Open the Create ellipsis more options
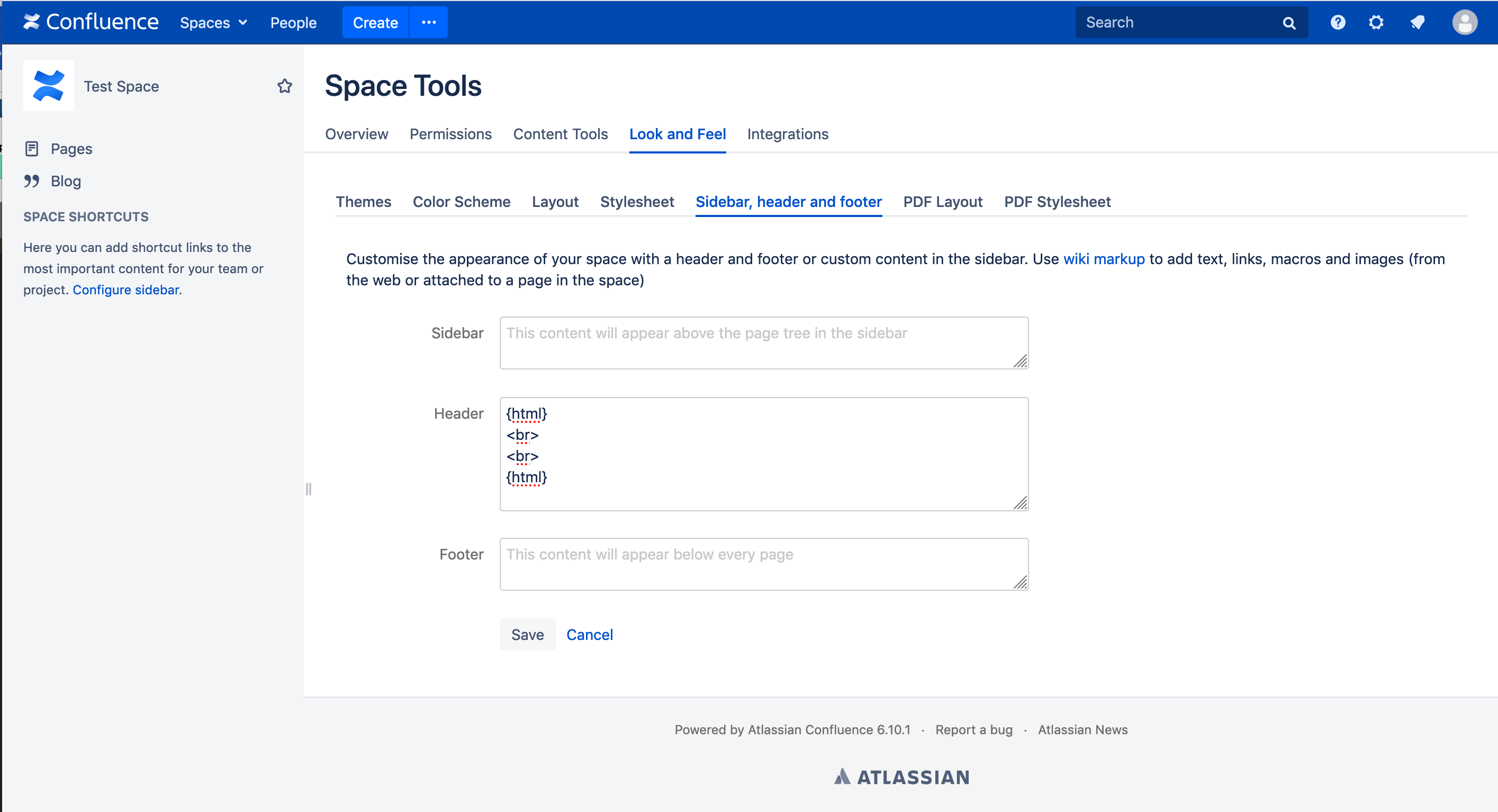Screen dimensions: 1498x812 pos(429,22)
